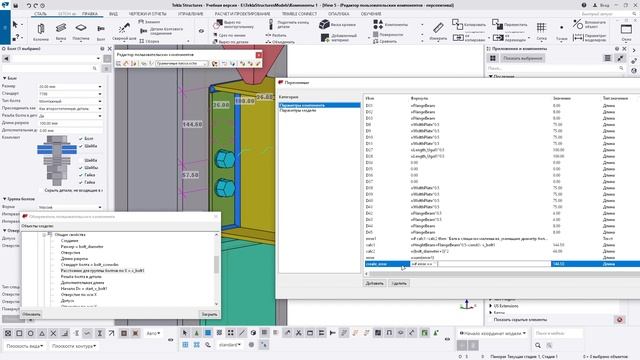Click the magnifier icon in bottom search box

(x=538, y=345)
